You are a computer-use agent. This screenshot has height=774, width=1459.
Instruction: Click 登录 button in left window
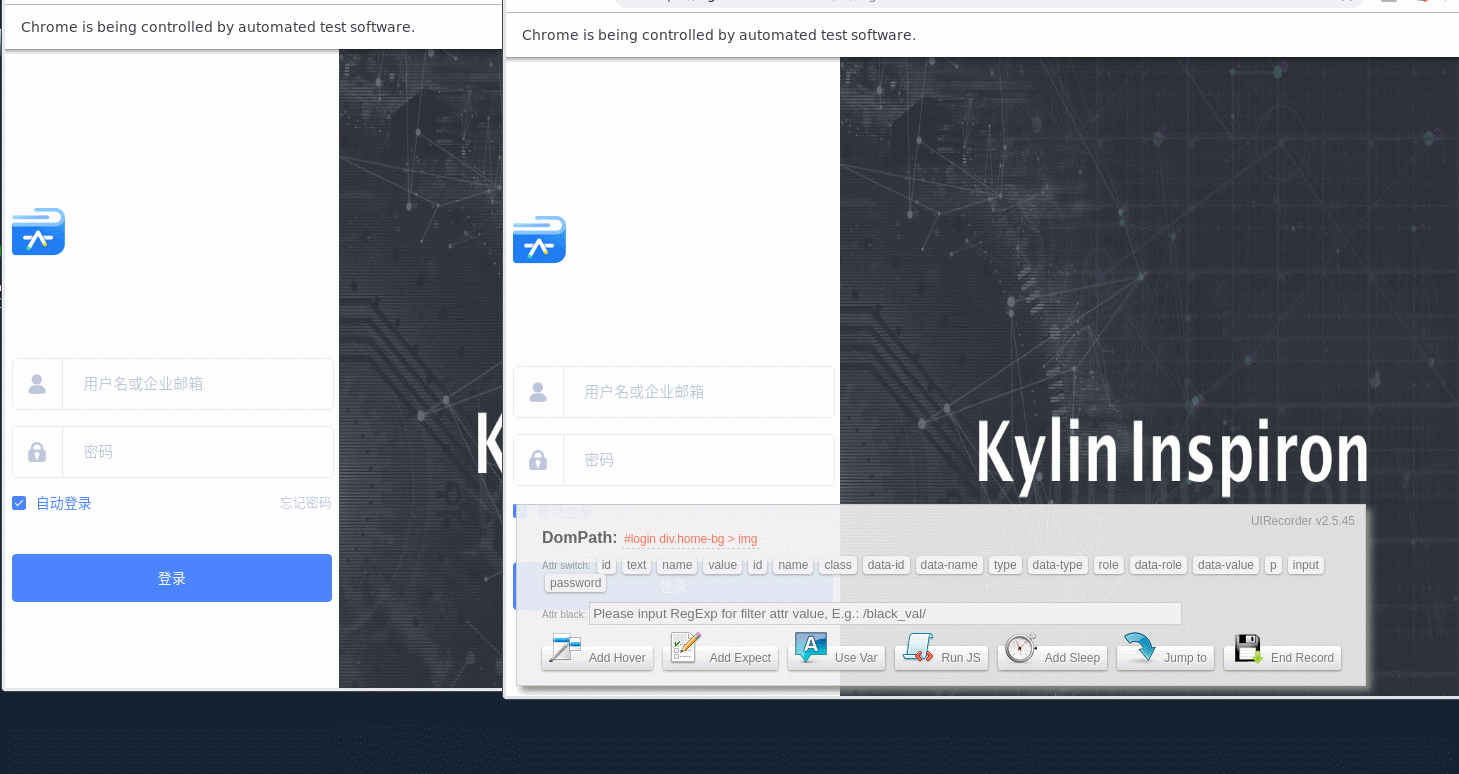pos(172,578)
